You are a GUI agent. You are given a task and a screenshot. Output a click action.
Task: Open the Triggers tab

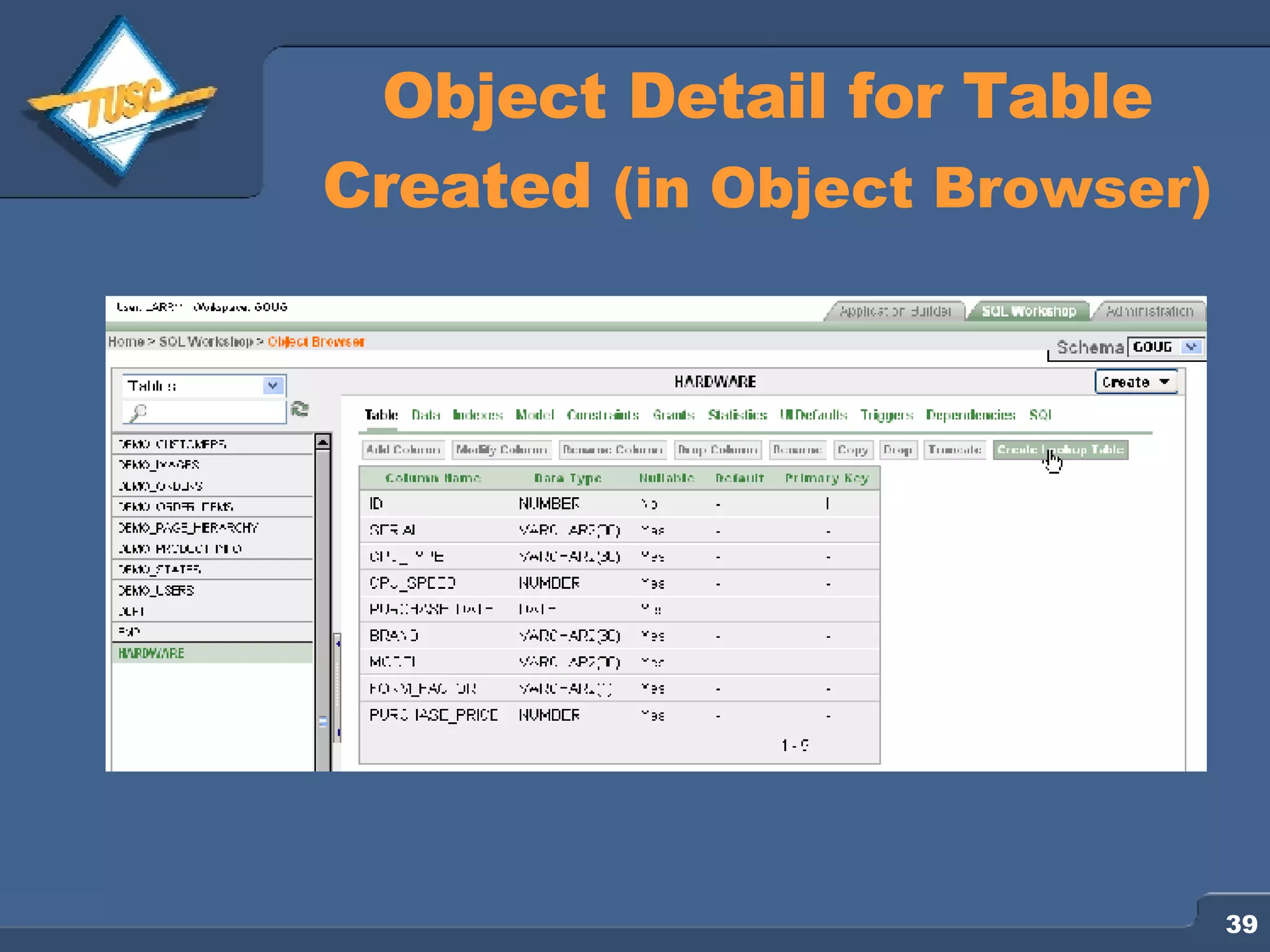(887, 415)
